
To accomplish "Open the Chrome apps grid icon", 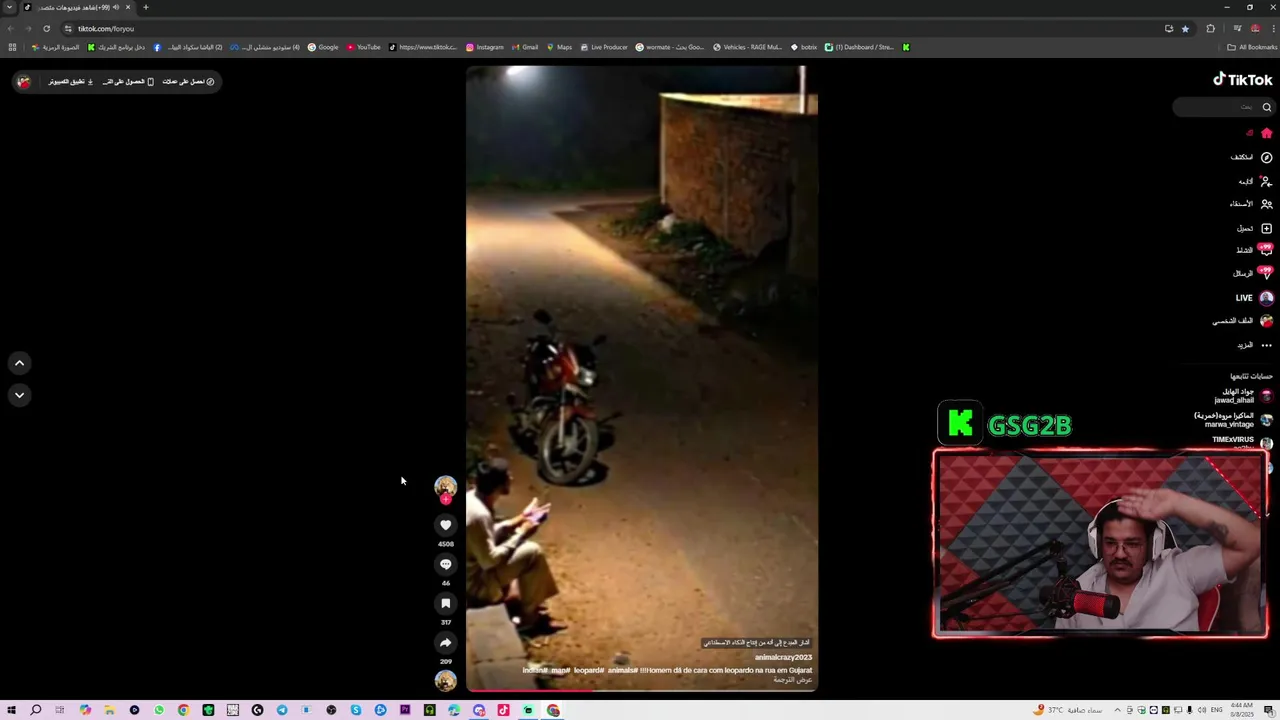I will tap(12, 47).
